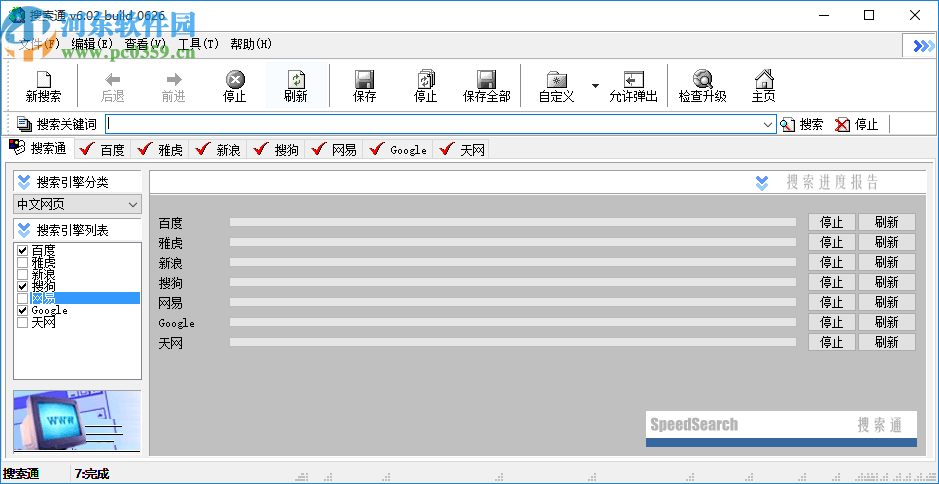Screen dimensions: 939x484
Task: Check the 天网 checkbox in engine list
Action: (x=22, y=323)
